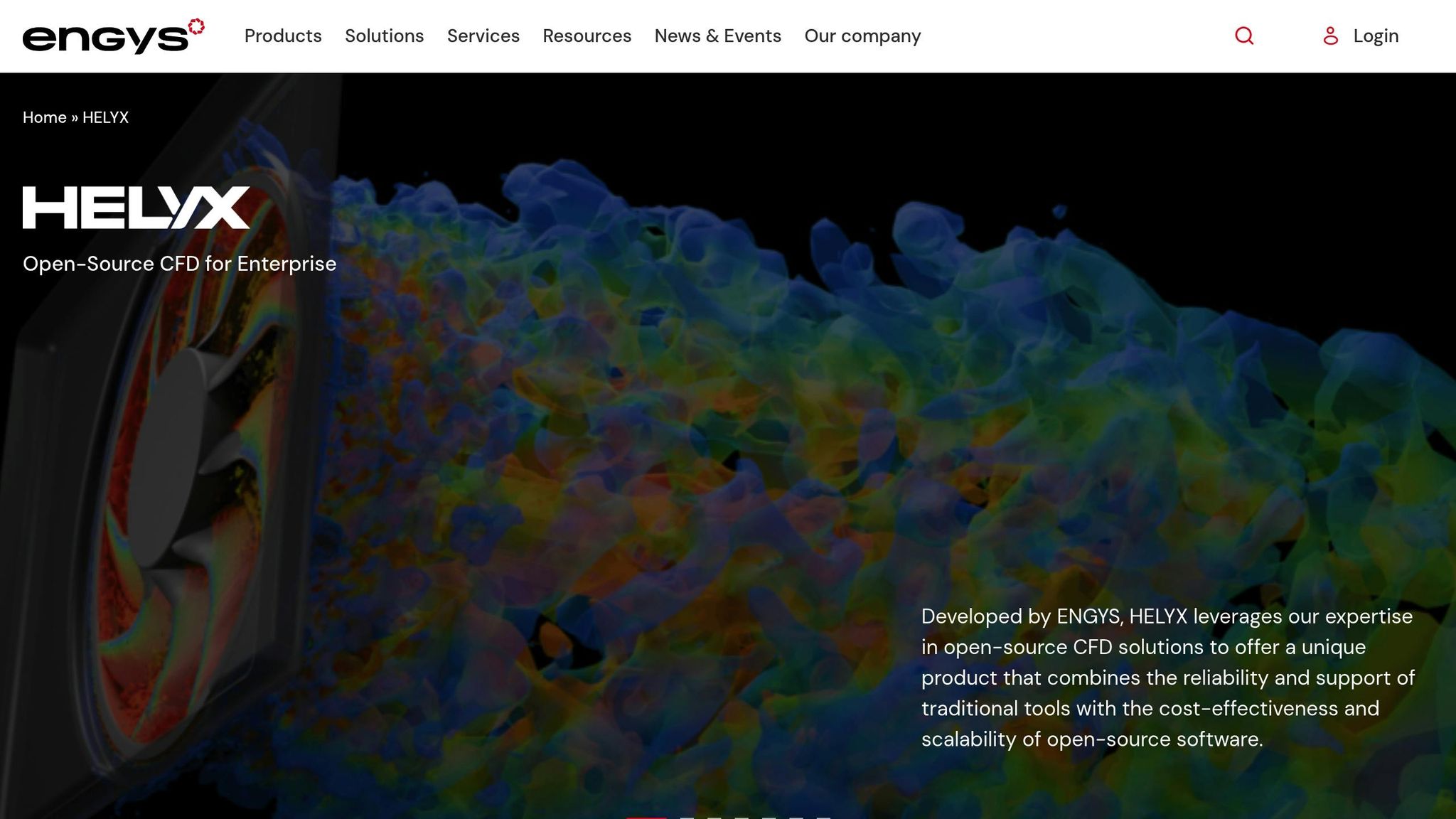The height and width of the screenshot is (819, 1456).
Task: Navigate to the Home breadcrumb link
Action: [x=44, y=117]
